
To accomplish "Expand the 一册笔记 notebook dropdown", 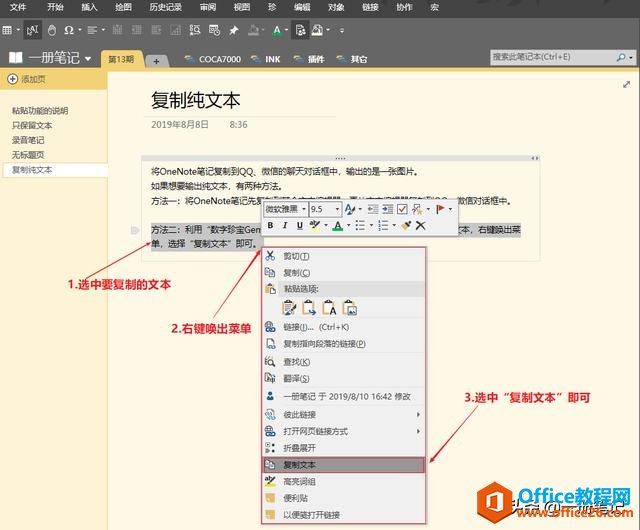I will 88,58.
